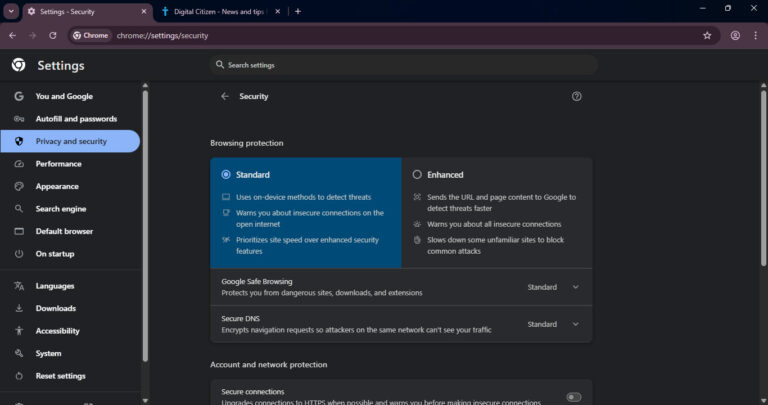Viewport: 768px width, 405px height.
Task: Open the profile avatar menu
Action: pos(735,35)
